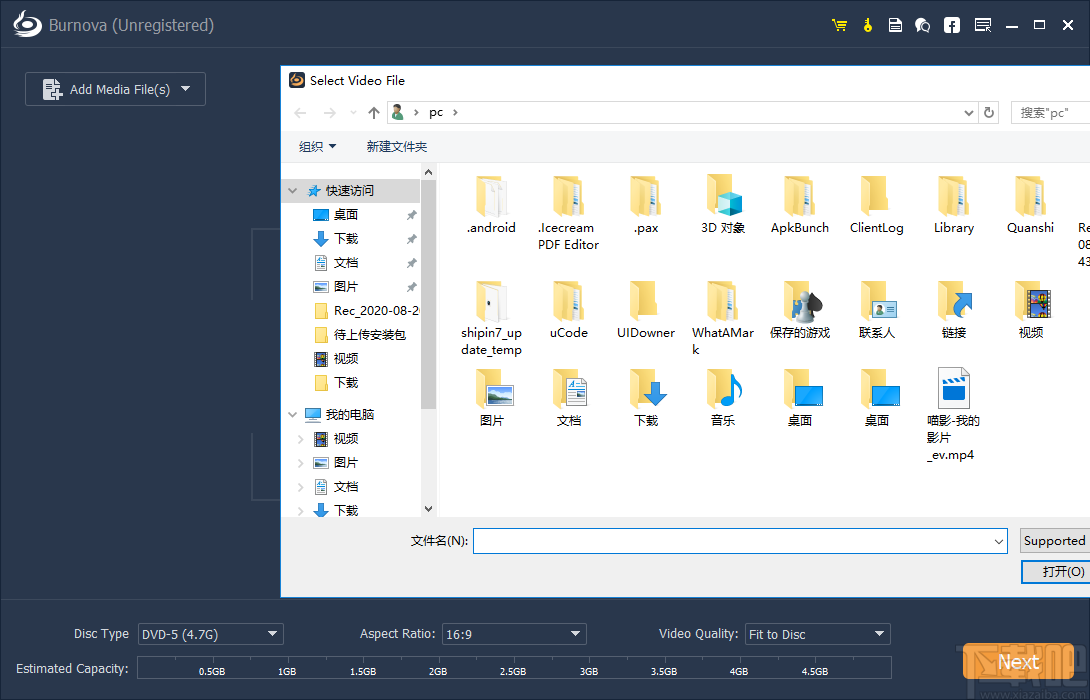Open the Facebook icon in title bar
The height and width of the screenshot is (700, 1090).
[952, 25]
